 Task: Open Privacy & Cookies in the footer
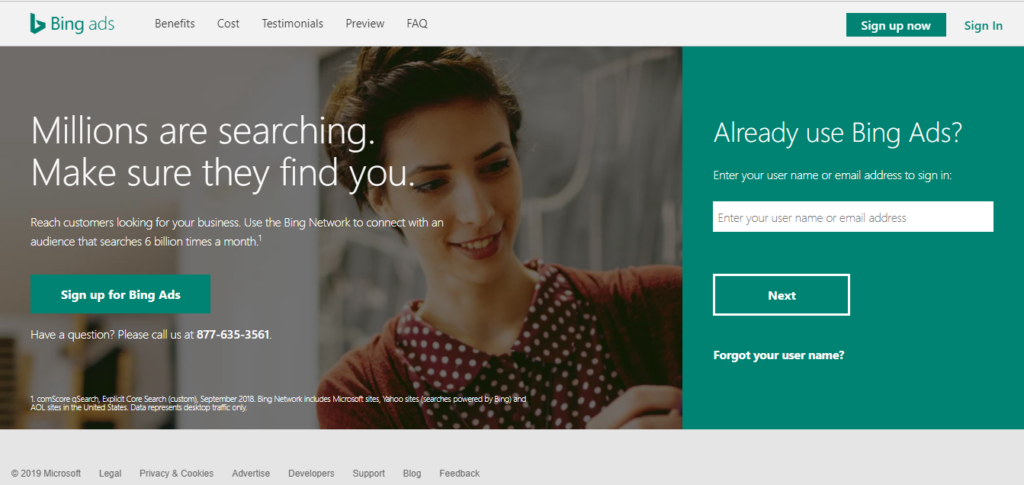coord(176,473)
